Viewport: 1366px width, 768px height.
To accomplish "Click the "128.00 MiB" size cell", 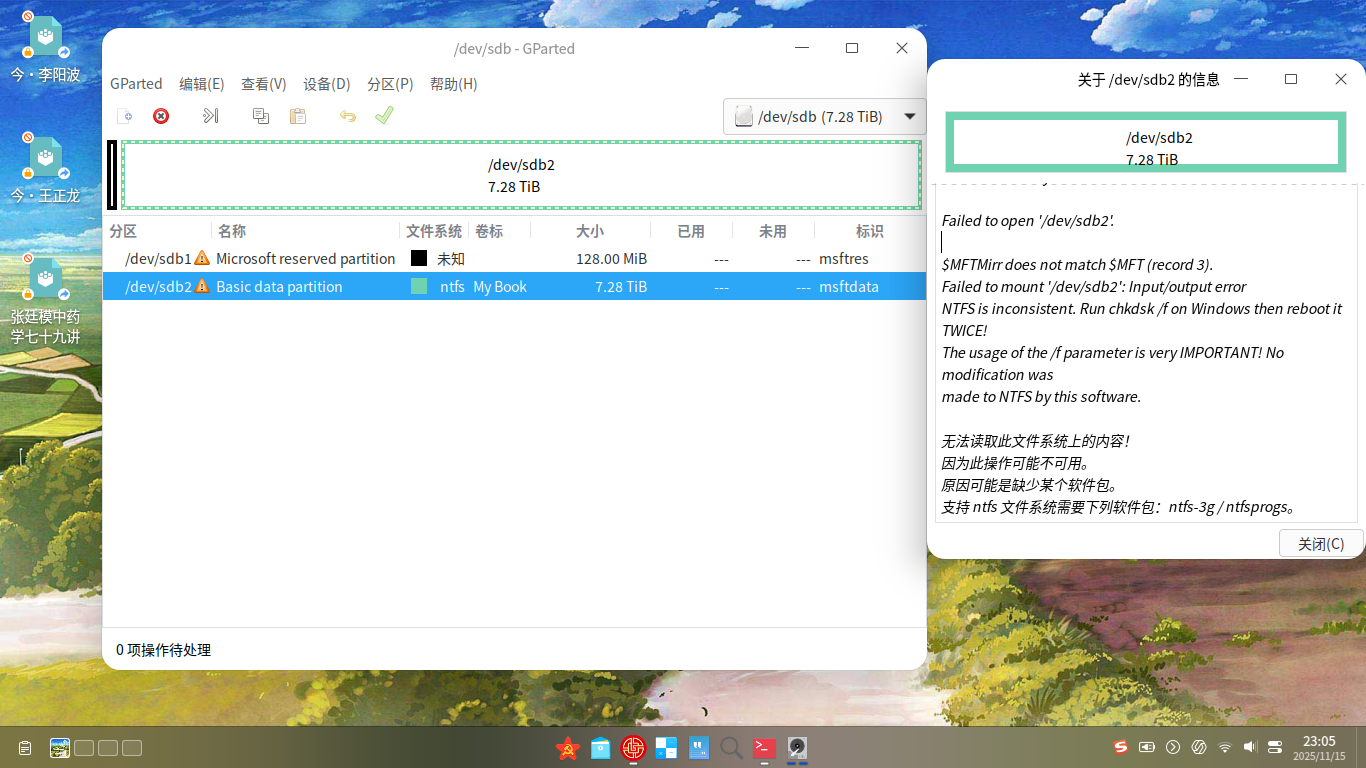I will click(612, 258).
